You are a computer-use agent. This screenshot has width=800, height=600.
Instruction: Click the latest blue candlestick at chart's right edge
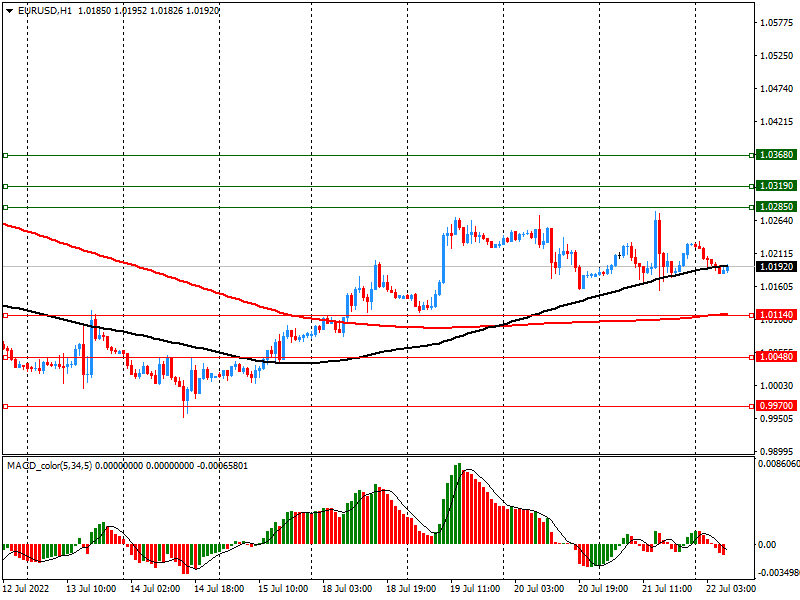726,269
